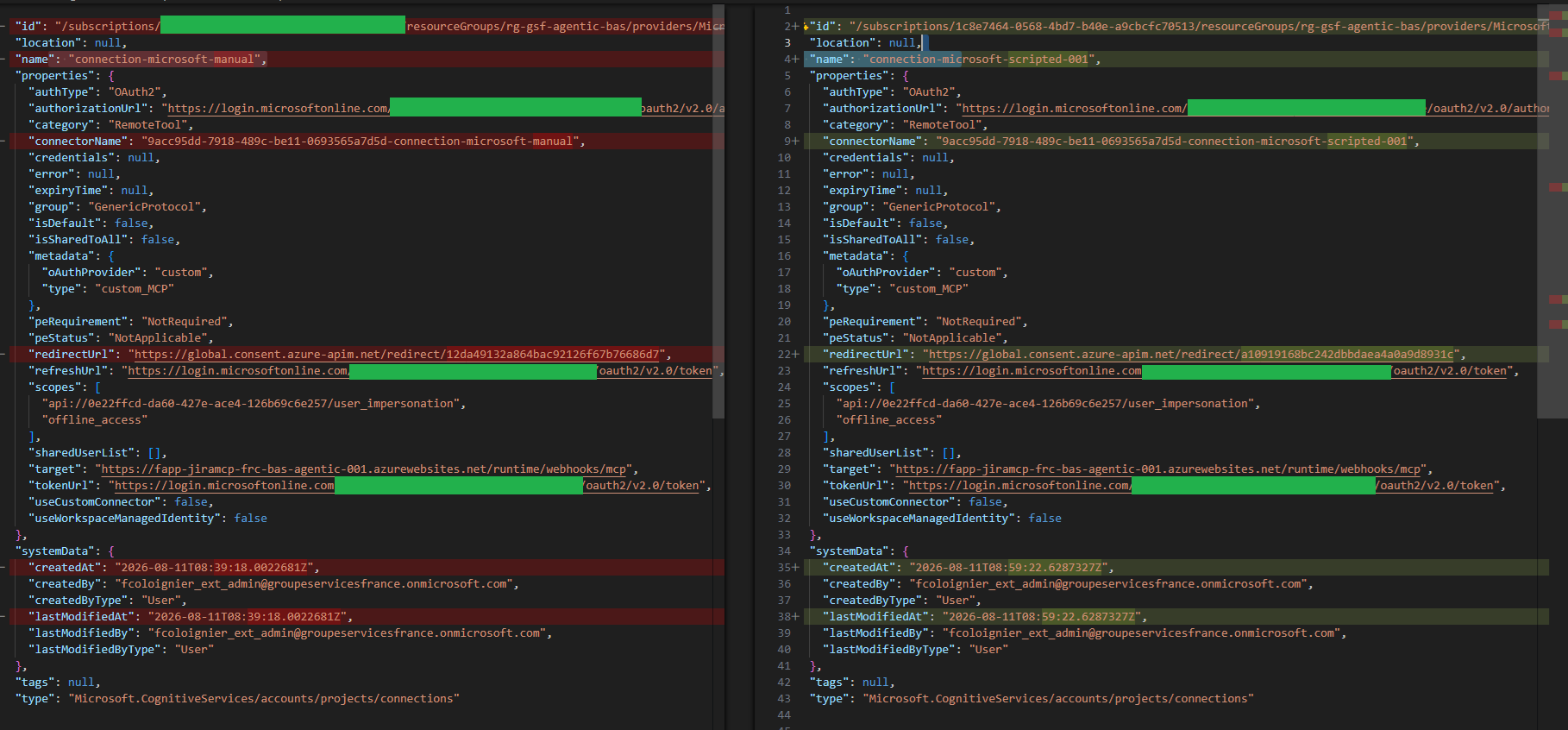Open the left pane's refreshUrl link
This screenshot has height=730, width=1568.
point(420,371)
